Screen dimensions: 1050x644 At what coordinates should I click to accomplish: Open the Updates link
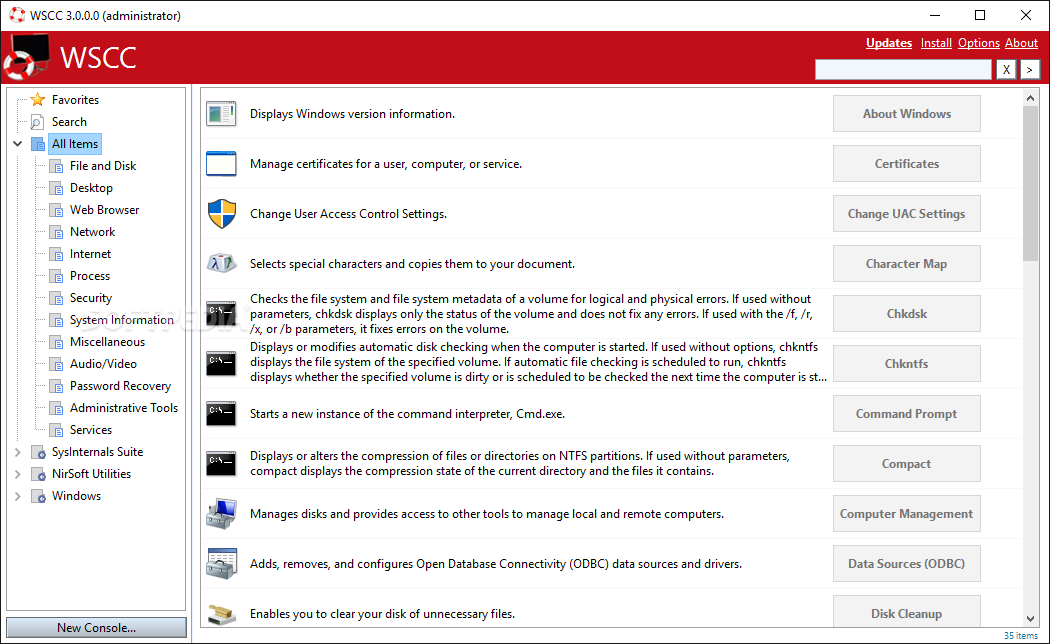coord(889,43)
